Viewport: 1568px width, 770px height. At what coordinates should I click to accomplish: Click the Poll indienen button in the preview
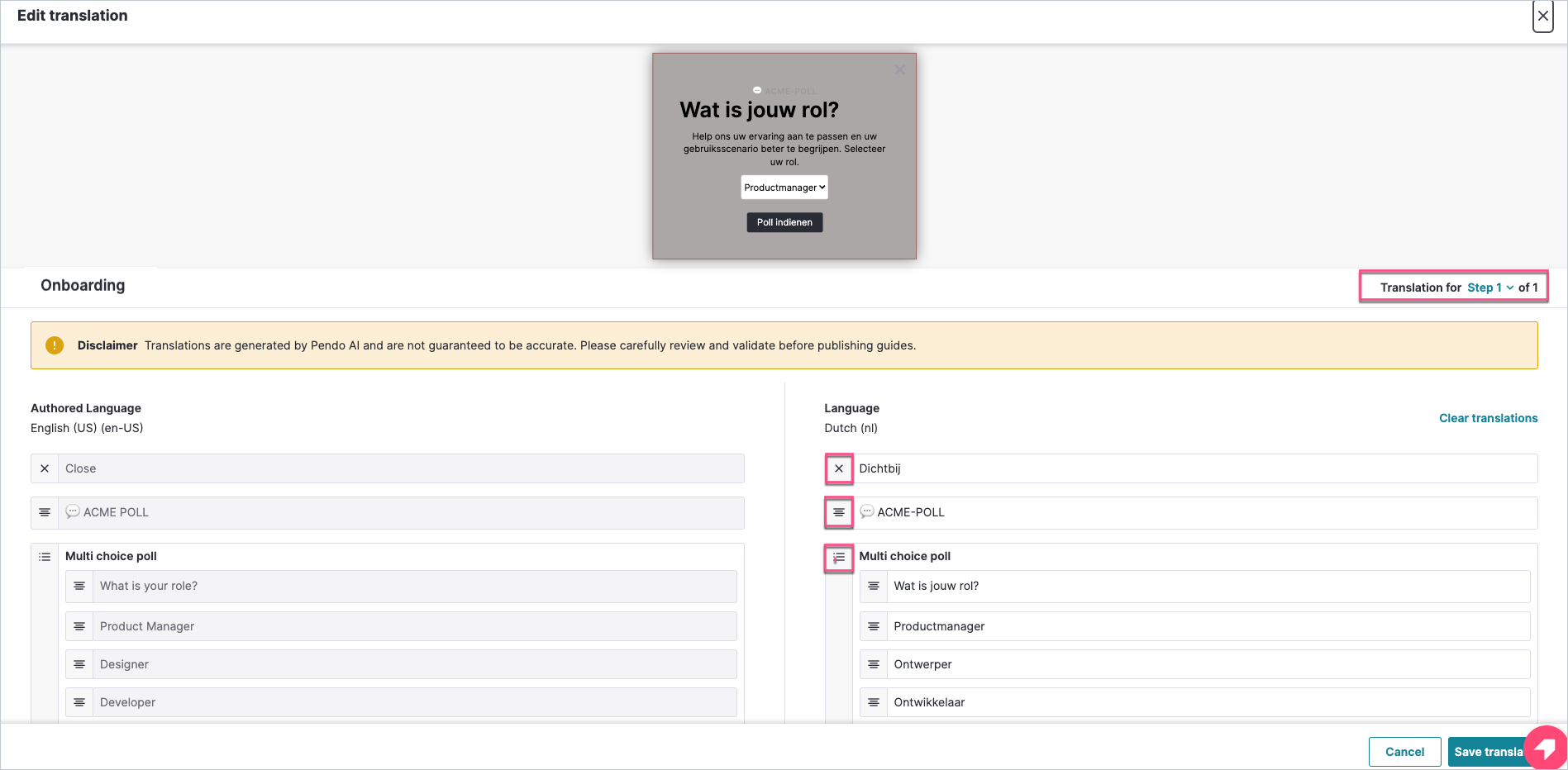pos(784,222)
